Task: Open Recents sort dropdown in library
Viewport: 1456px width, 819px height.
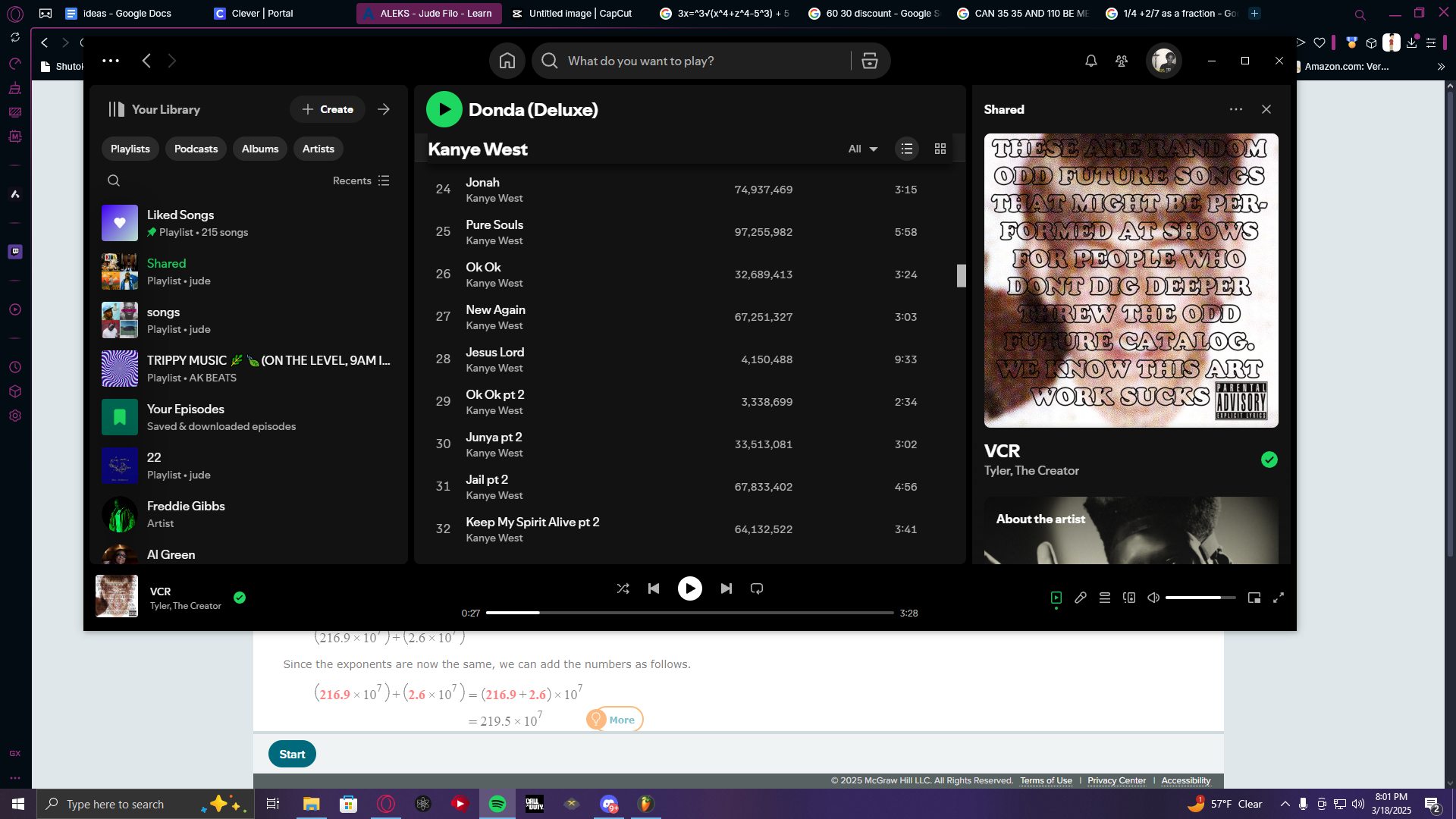Action: [x=361, y=180]
